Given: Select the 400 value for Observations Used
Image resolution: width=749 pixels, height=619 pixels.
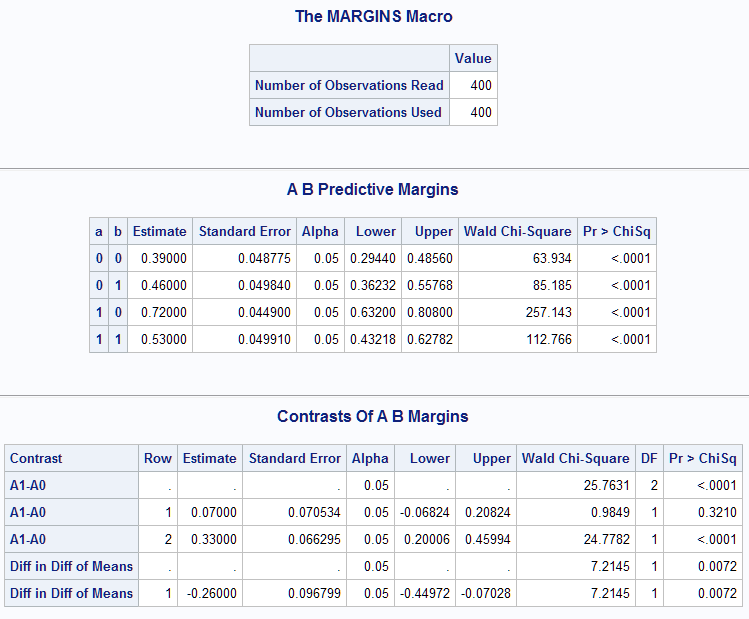Looking at the screenshot, I should pos(481,112).
